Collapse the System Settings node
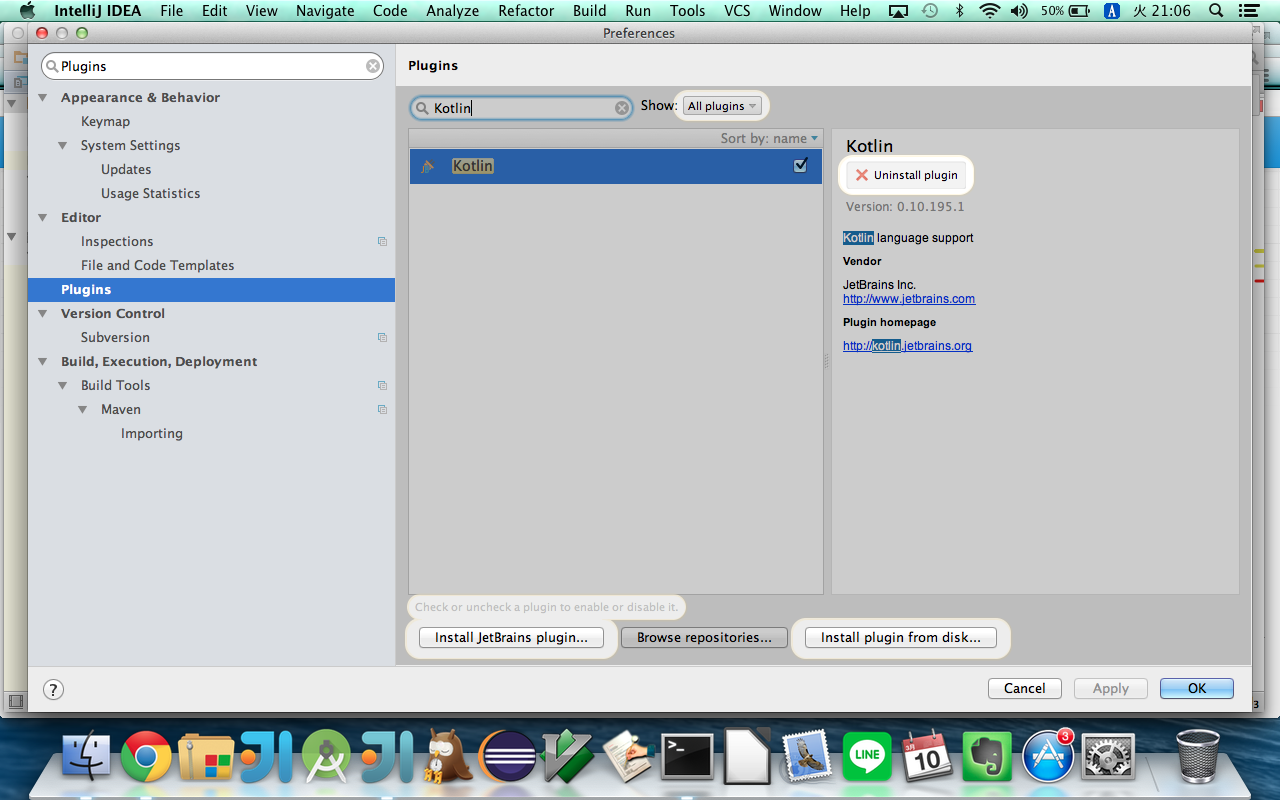 point(63,146)
